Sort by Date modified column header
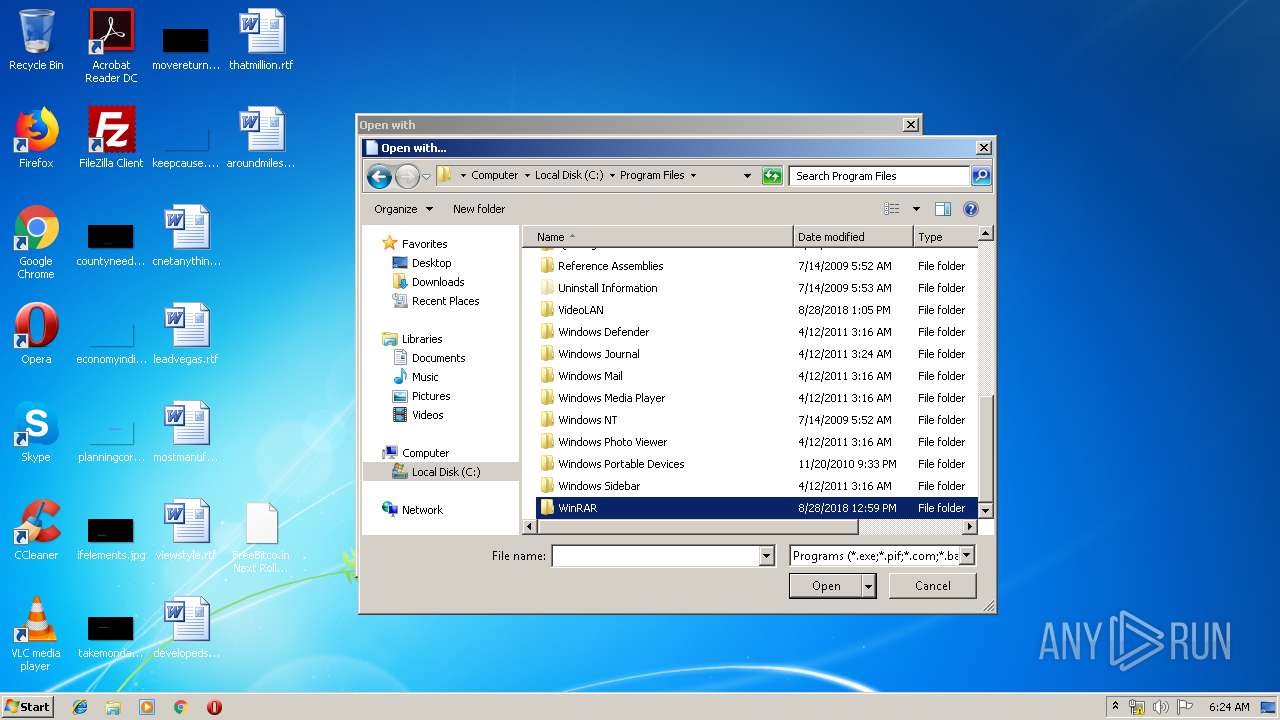This screenshot has height=720, width=1280. 853,237
